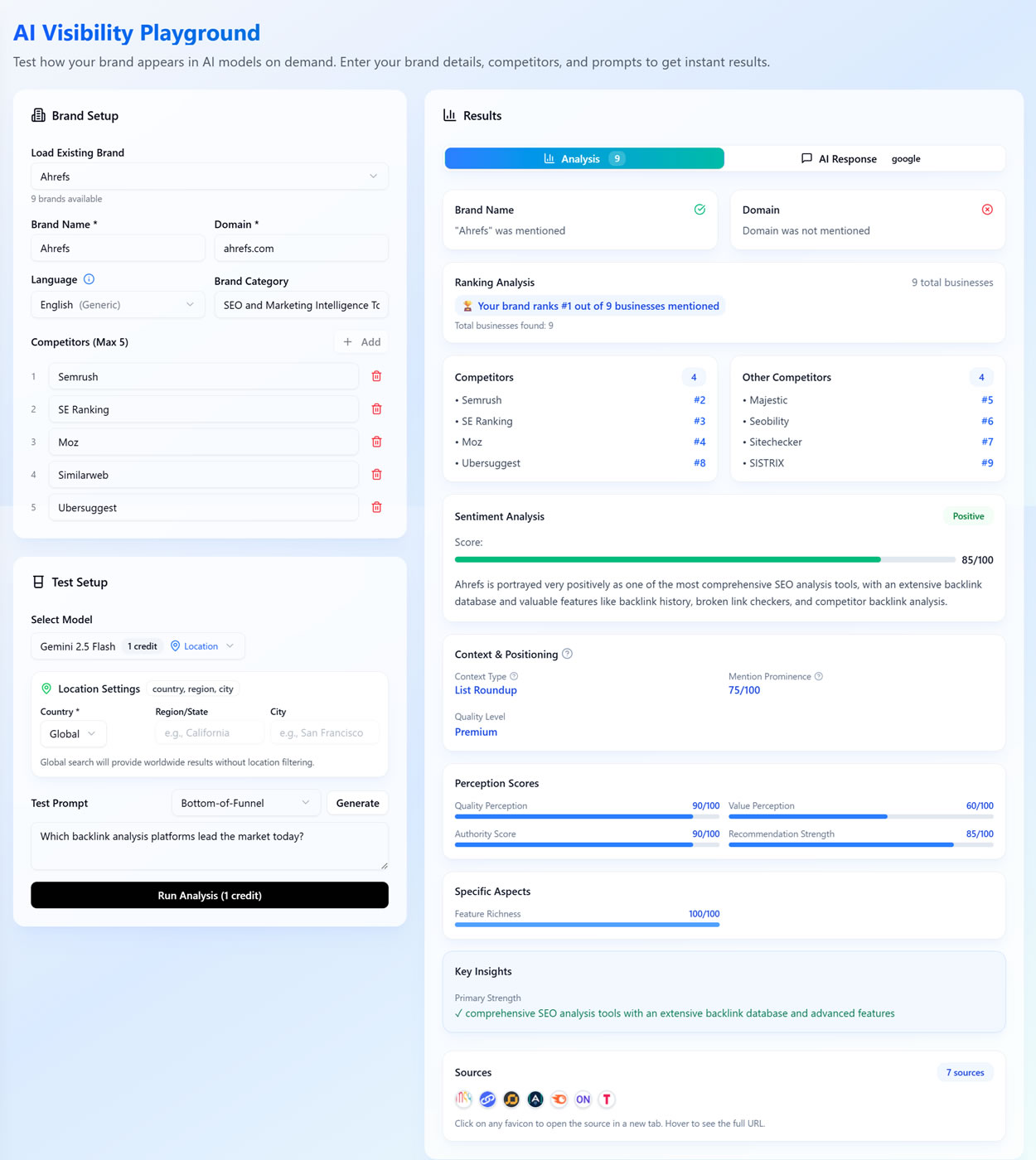Click the Ubersuggest #8 results row
This screenshot has height=1160, width=1036.
[580, 463]
